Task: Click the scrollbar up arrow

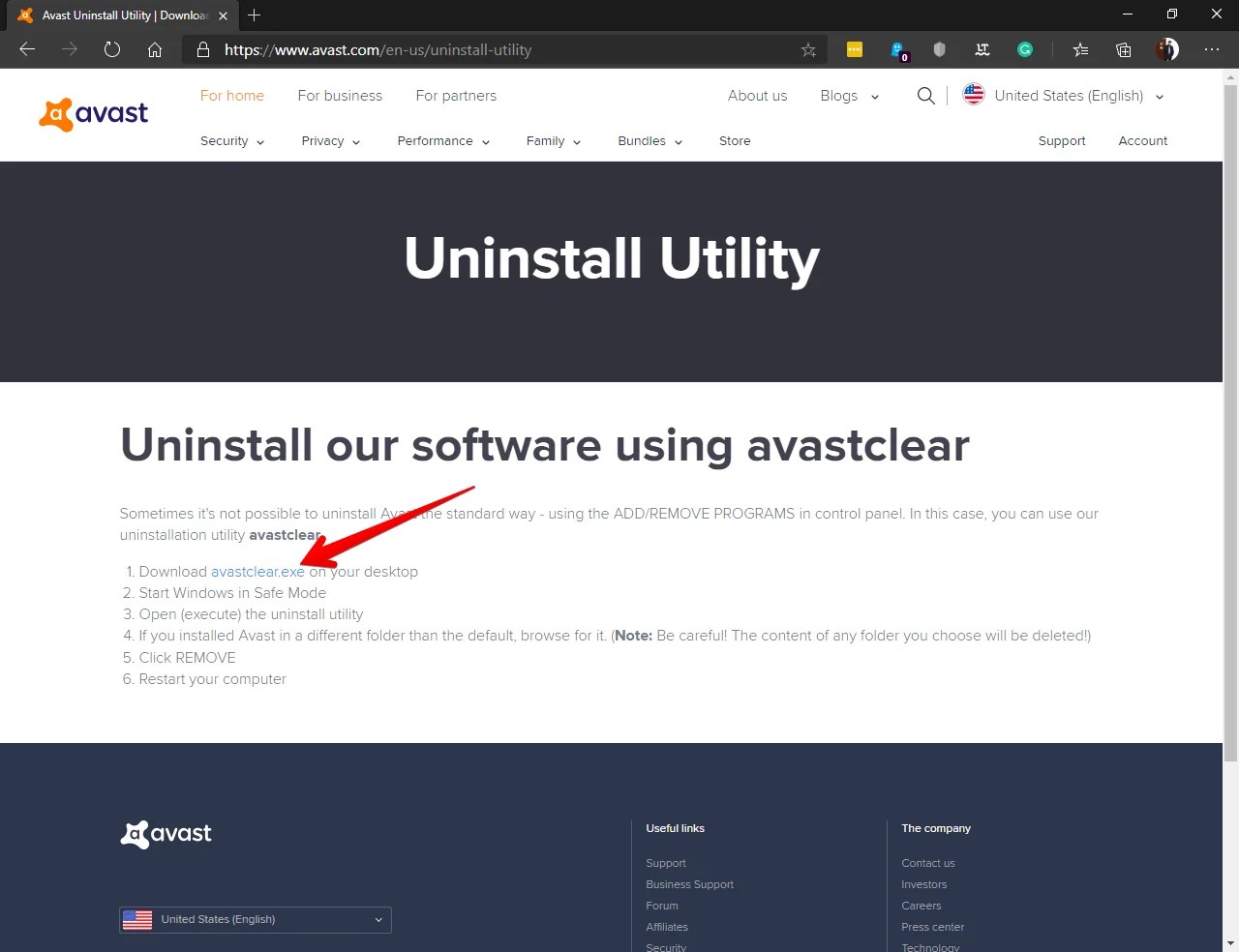Action: [x=1230, y=75]
